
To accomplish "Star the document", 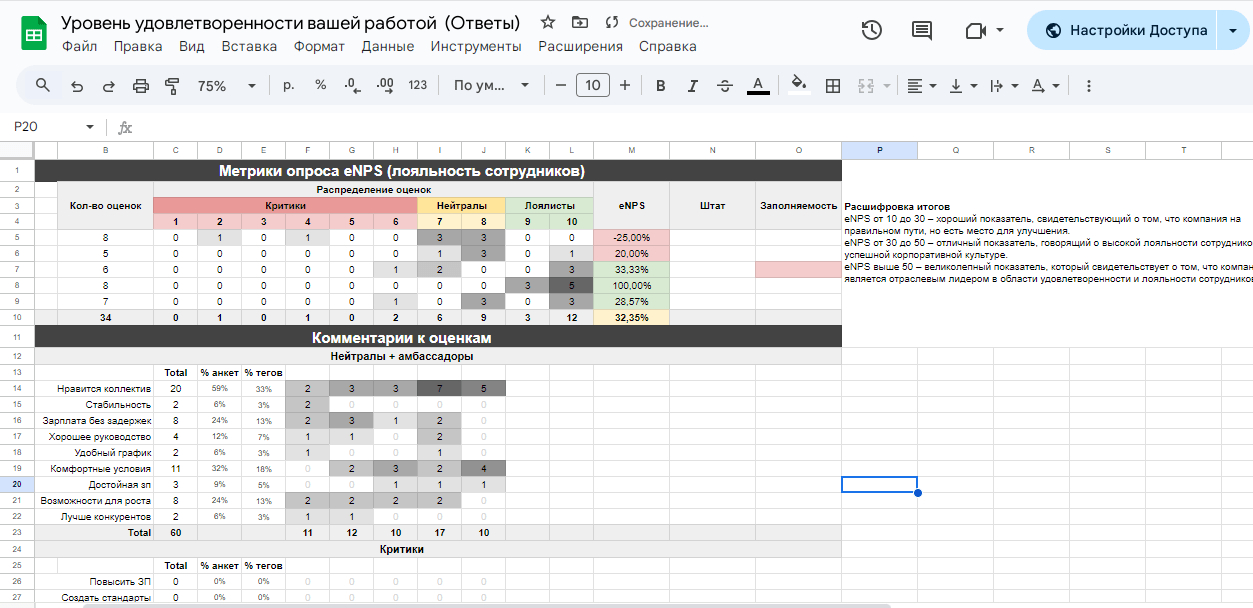I will pos(548,22).
